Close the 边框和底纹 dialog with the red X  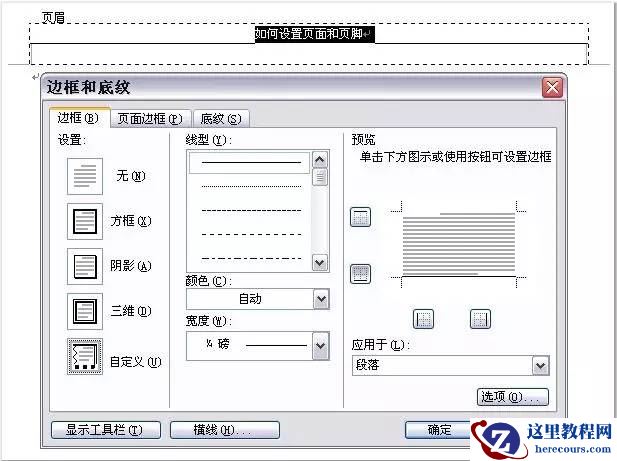(x=552, y=87)
